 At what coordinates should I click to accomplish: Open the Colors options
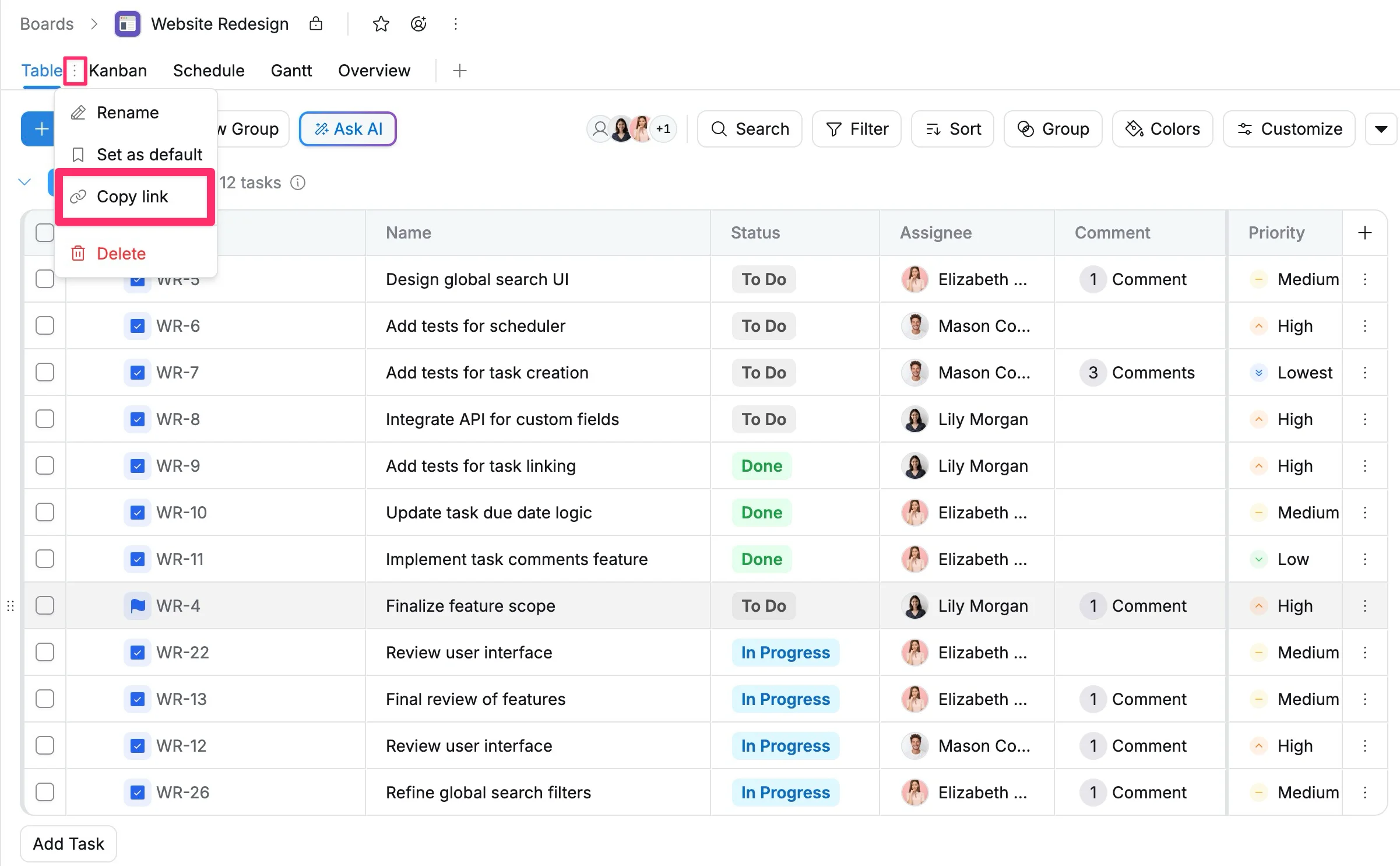point(1162,129)
